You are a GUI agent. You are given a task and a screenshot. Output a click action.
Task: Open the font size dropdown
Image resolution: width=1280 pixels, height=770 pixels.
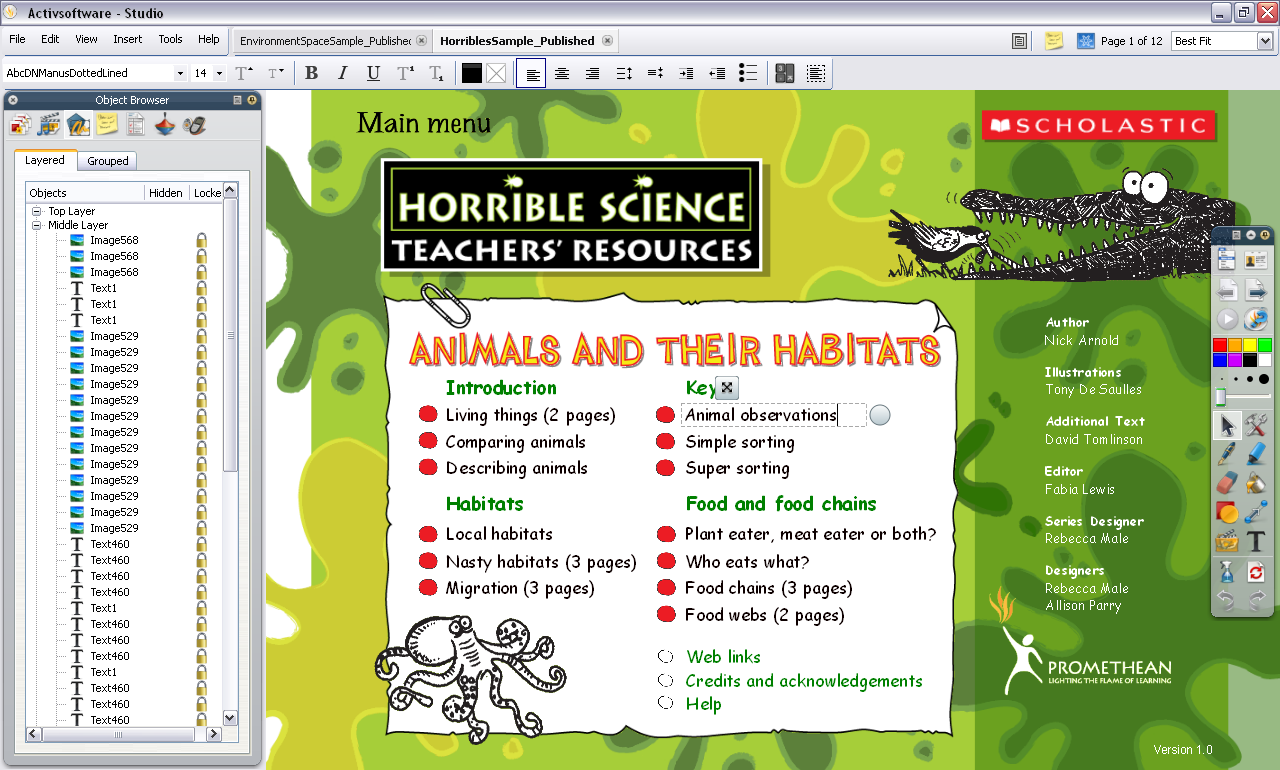click(x=219, y=73)
